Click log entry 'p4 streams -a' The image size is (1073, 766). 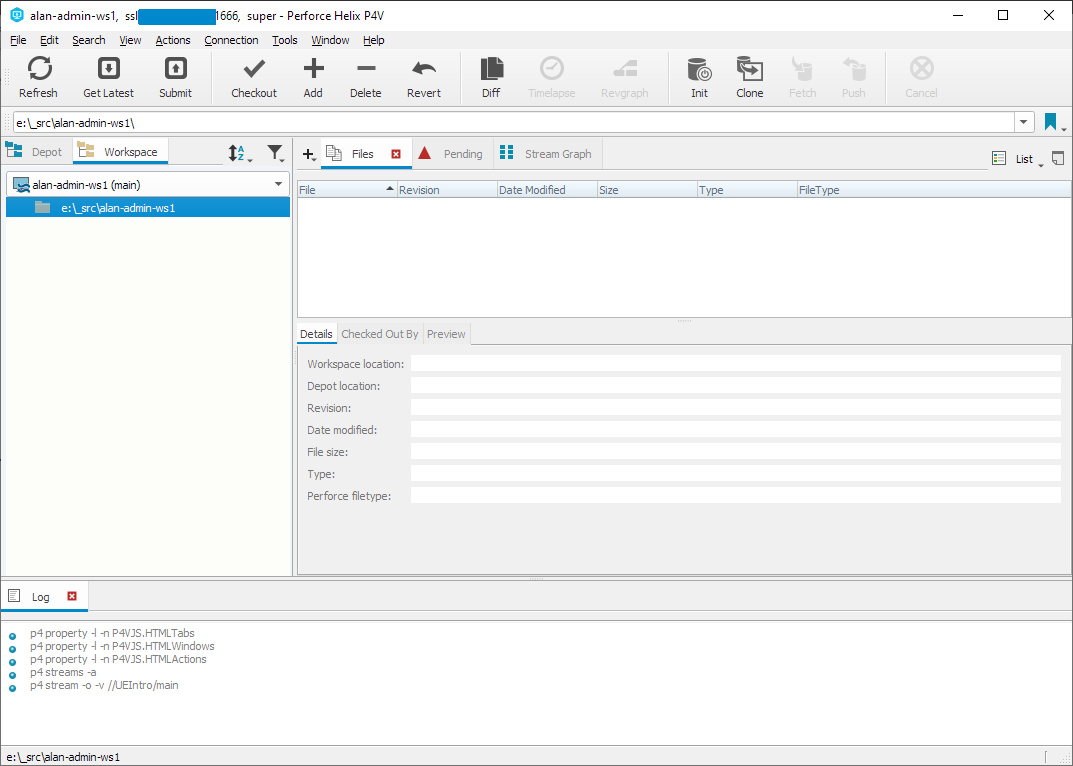(x=63, y=672)
